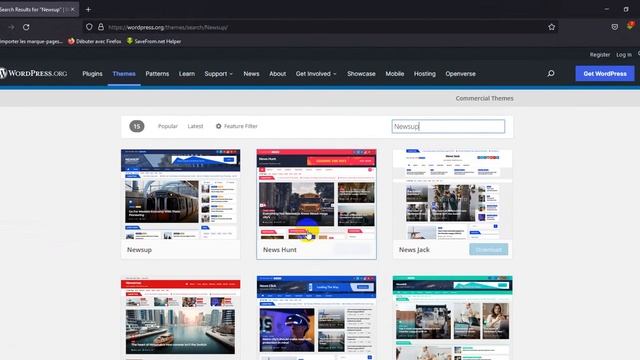Restore down the browser window
Viewport: 640px width, 360px height.
click(x=626, y=9)
